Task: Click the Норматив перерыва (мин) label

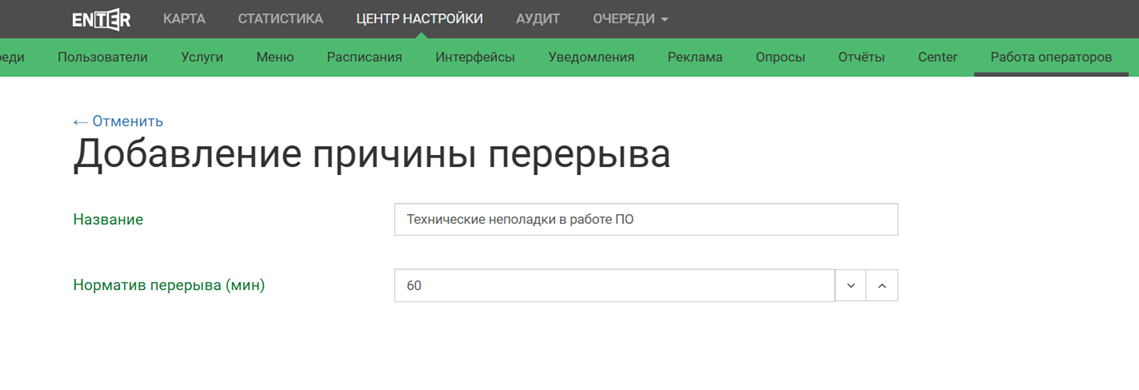Action: point(169,285)
